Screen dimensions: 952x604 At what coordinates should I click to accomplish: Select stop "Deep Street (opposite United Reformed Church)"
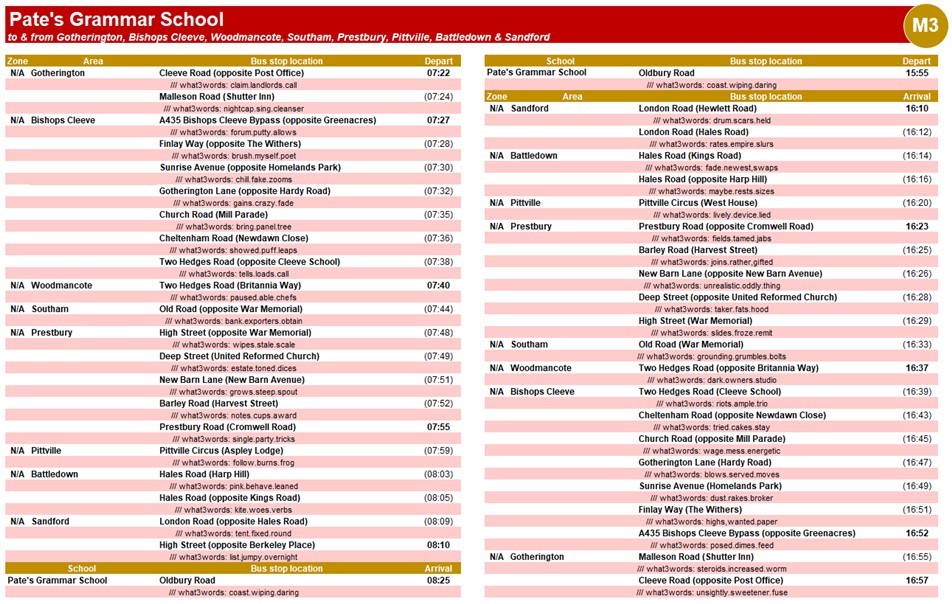pos(738,298)
